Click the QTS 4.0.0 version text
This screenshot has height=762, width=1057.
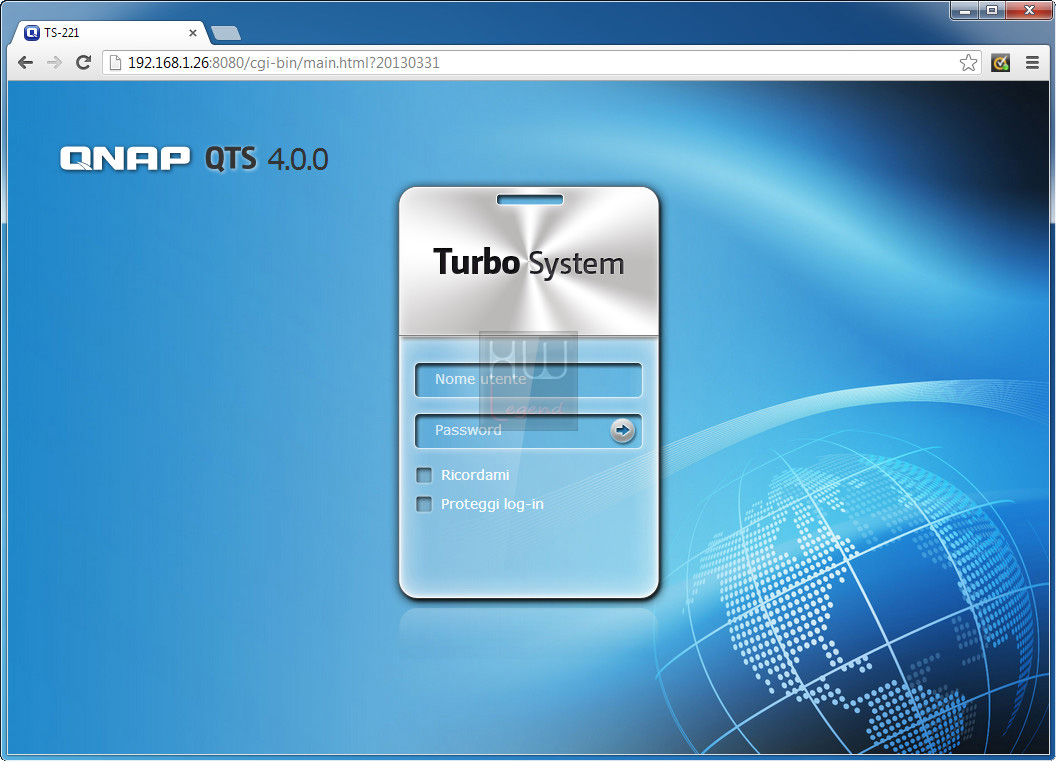coord(266,159)
